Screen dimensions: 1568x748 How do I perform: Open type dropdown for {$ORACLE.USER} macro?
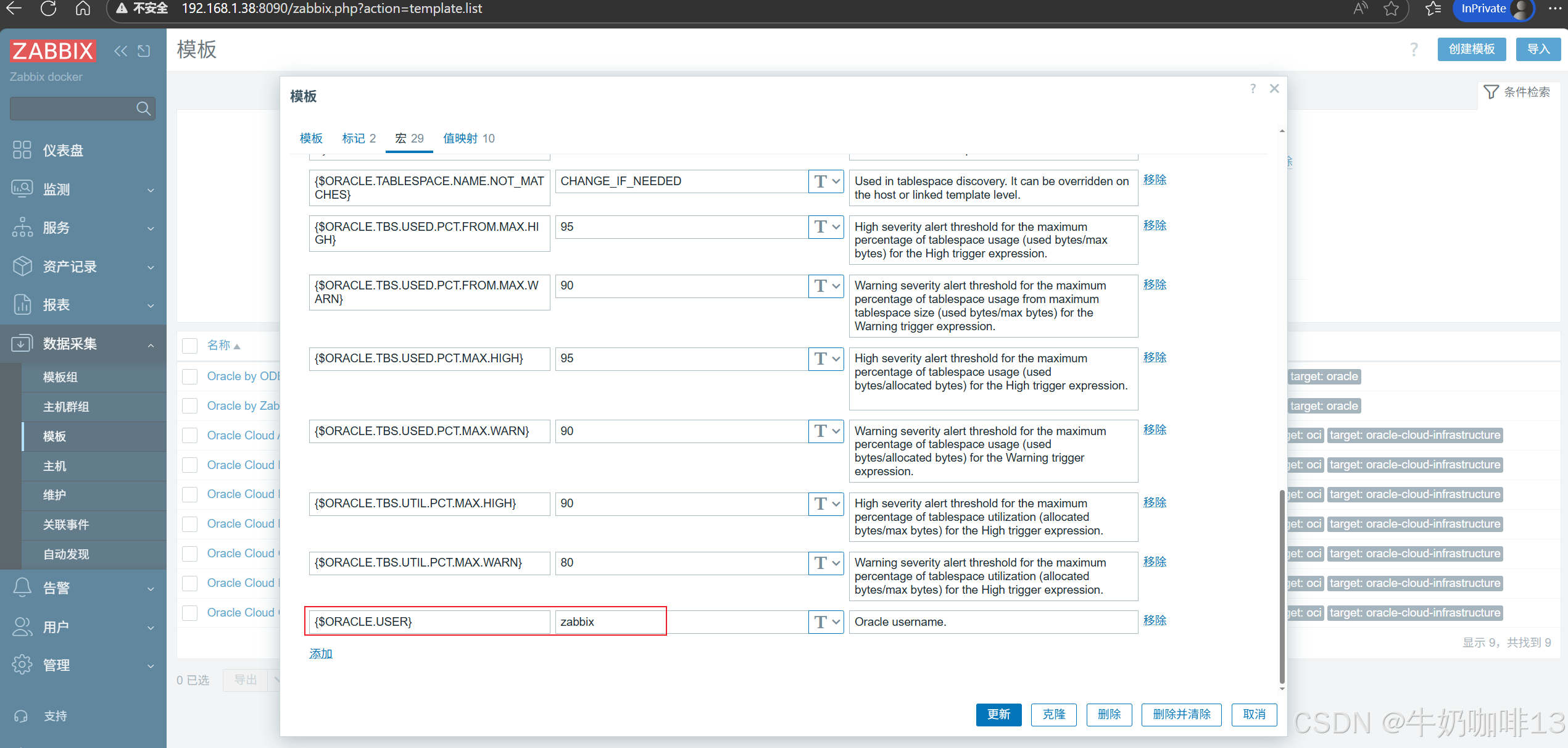coord(826,622)
